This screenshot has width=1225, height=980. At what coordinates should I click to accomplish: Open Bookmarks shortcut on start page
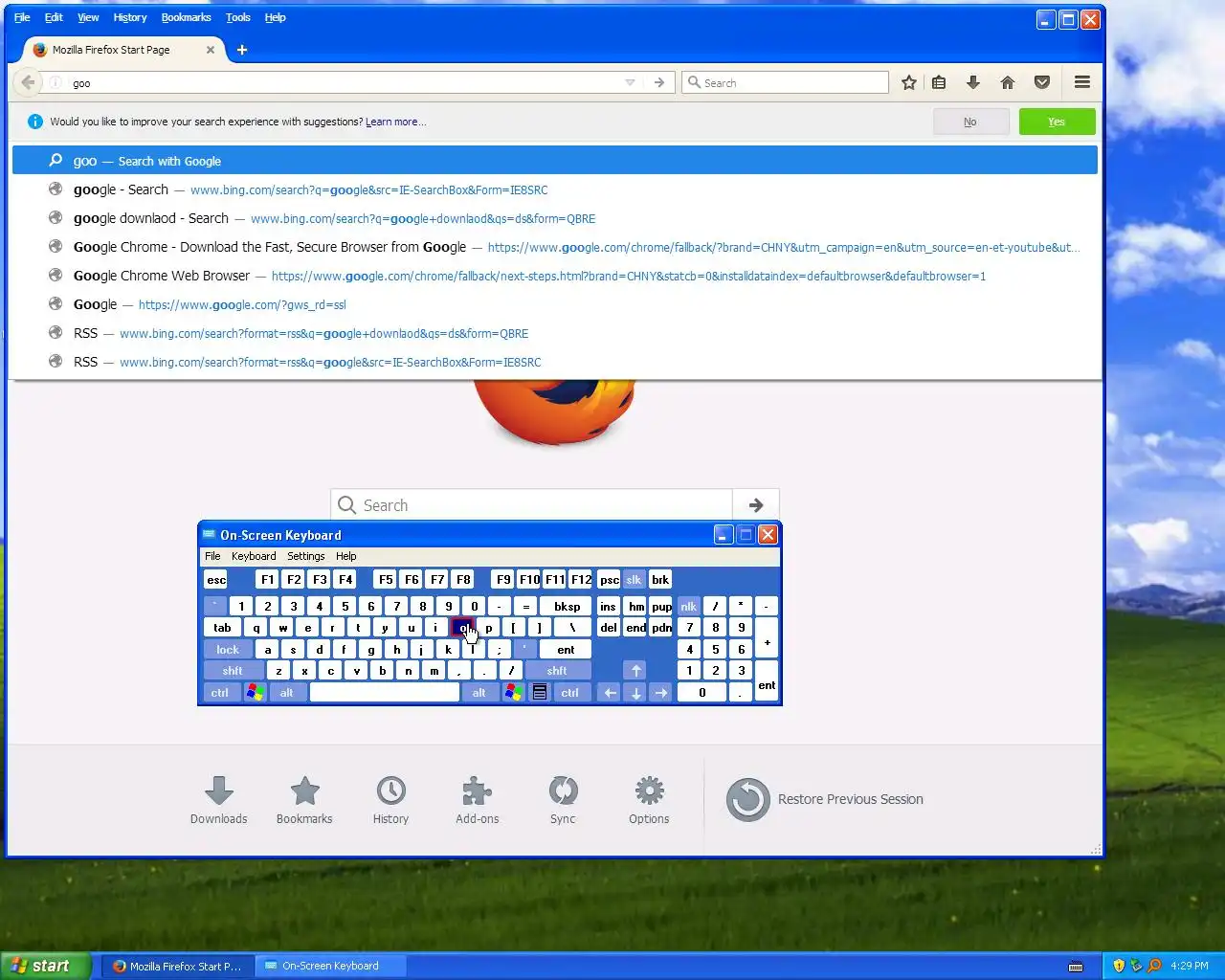click(x=304, y=800)
